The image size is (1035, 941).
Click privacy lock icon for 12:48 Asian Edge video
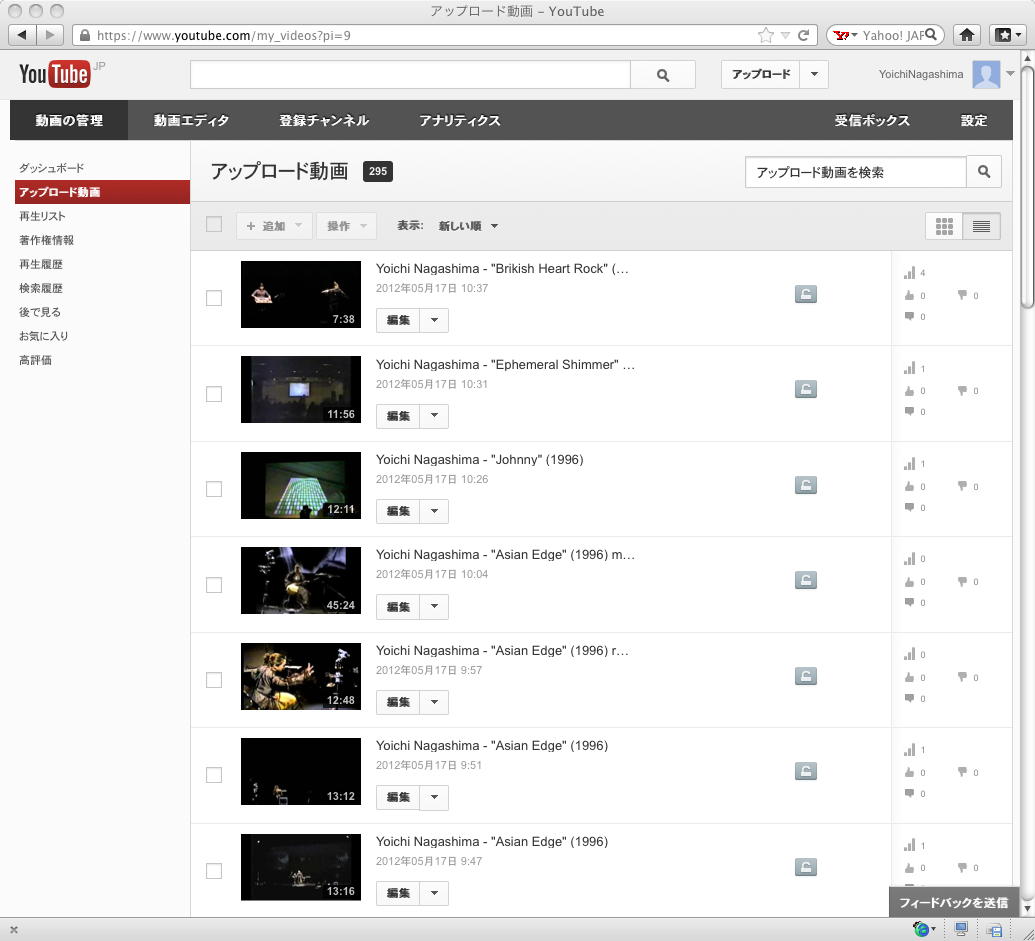point(805,676)
